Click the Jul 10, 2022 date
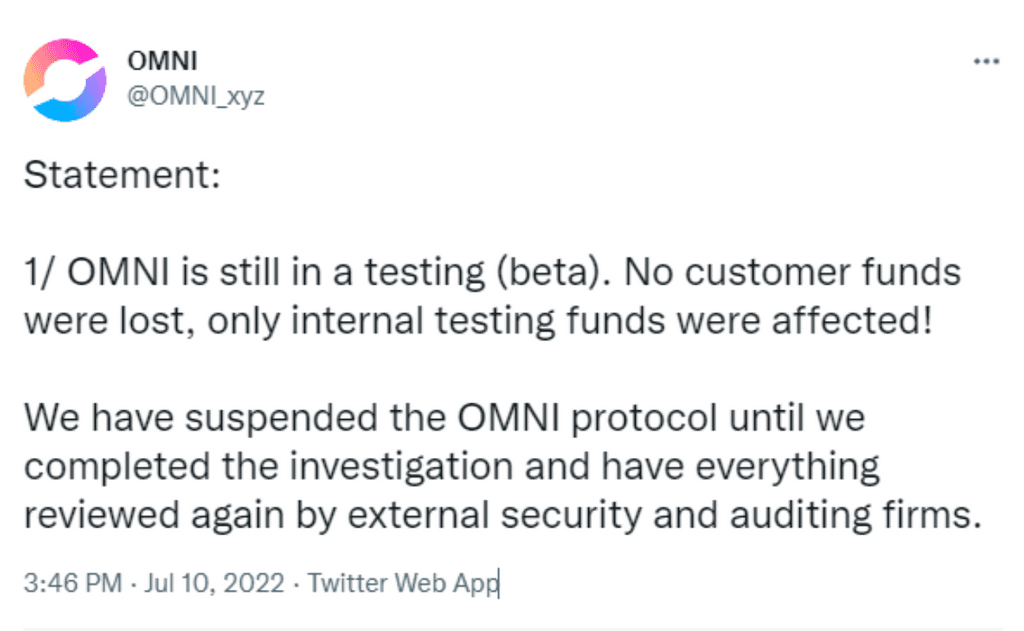The width and height of the screenshot is (1024, 631). (x=214, y=583)
